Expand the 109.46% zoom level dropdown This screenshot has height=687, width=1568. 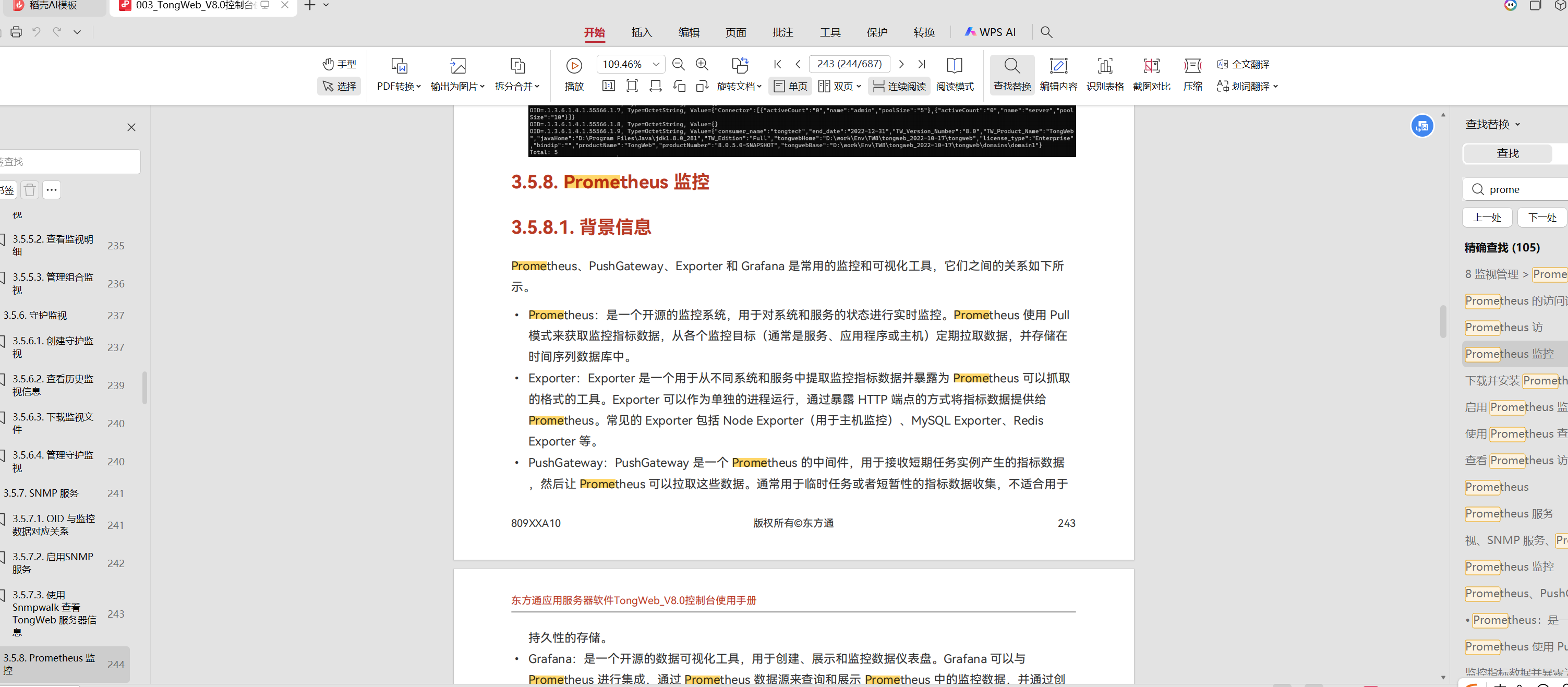[x=656, y=64]
